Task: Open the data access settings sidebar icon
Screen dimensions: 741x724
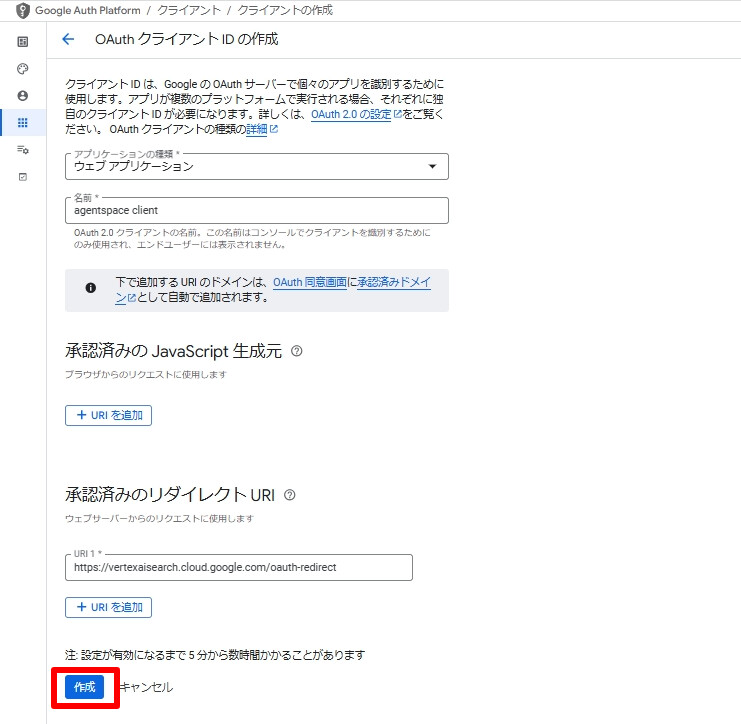Action: (23, 150)
